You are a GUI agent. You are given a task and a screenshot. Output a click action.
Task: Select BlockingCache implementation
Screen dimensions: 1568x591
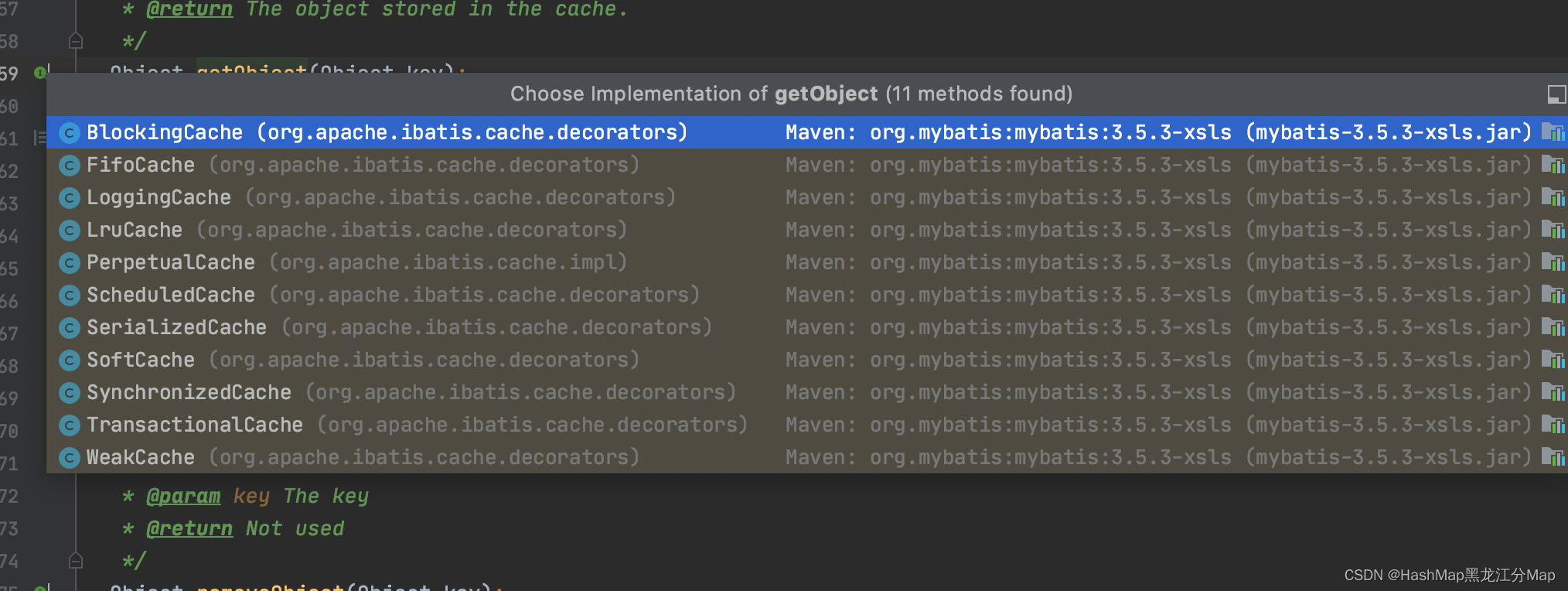click(x=807, y=132)
